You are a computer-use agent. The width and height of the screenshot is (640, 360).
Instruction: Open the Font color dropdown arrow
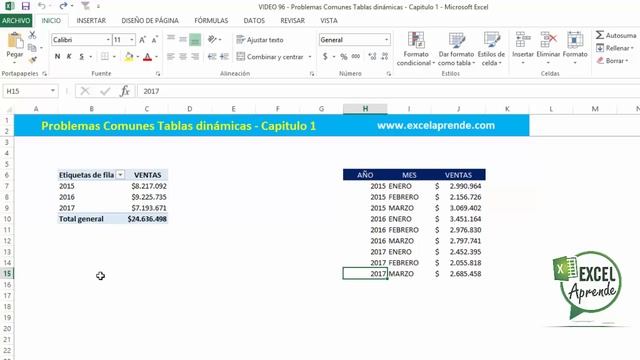click(x=156, y=57)
